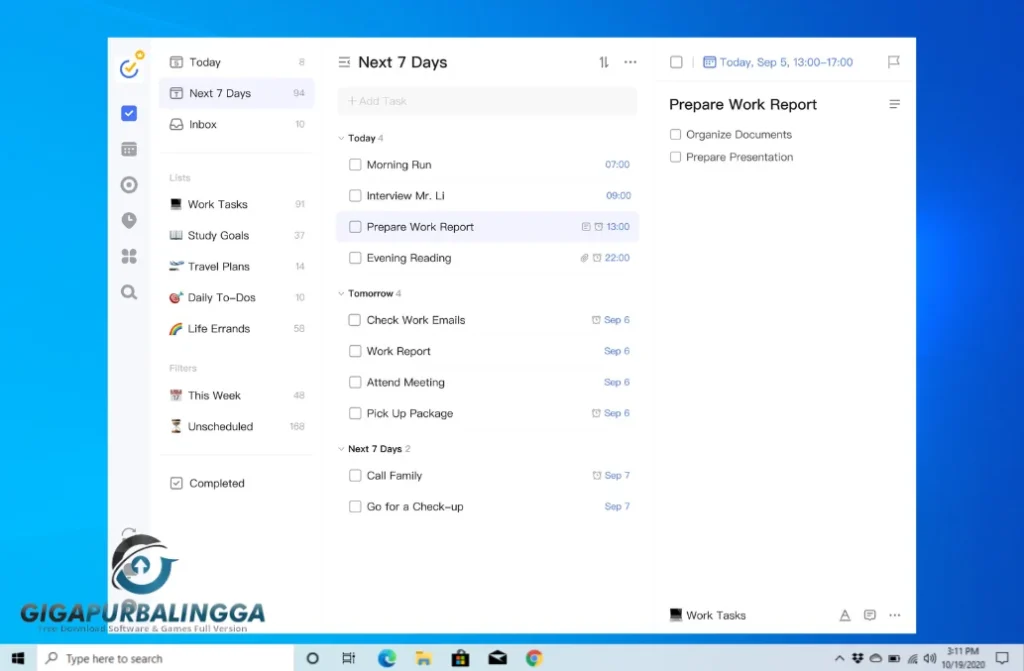Image resolution: width=1024 pixels, height=671 pixels.
Task: Click the sort arrows icon
Action: click(x=604, y=62)
